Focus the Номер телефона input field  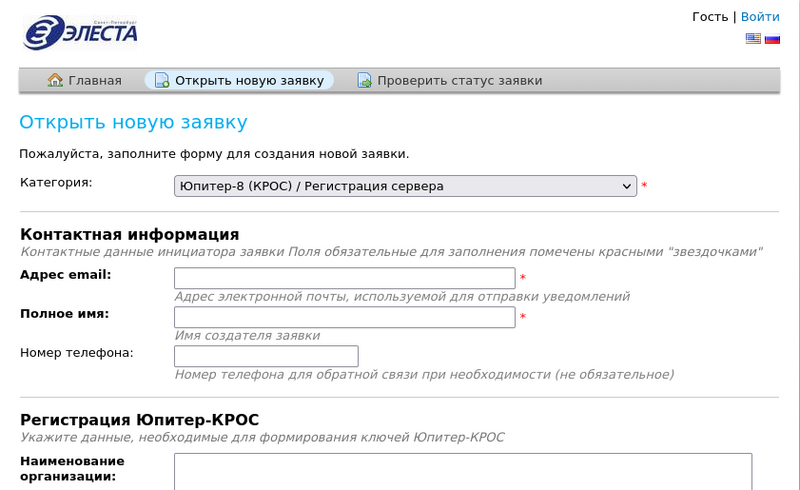point(266,356)
